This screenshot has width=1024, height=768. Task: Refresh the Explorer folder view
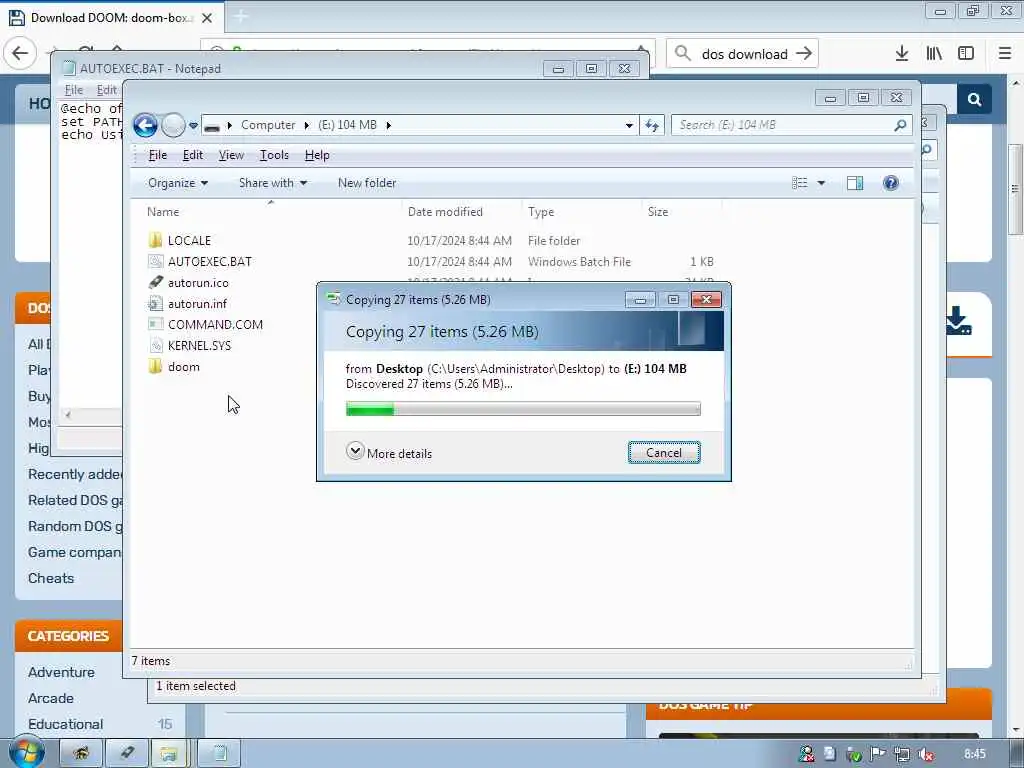pyautogui.click(x=652, y=125)
